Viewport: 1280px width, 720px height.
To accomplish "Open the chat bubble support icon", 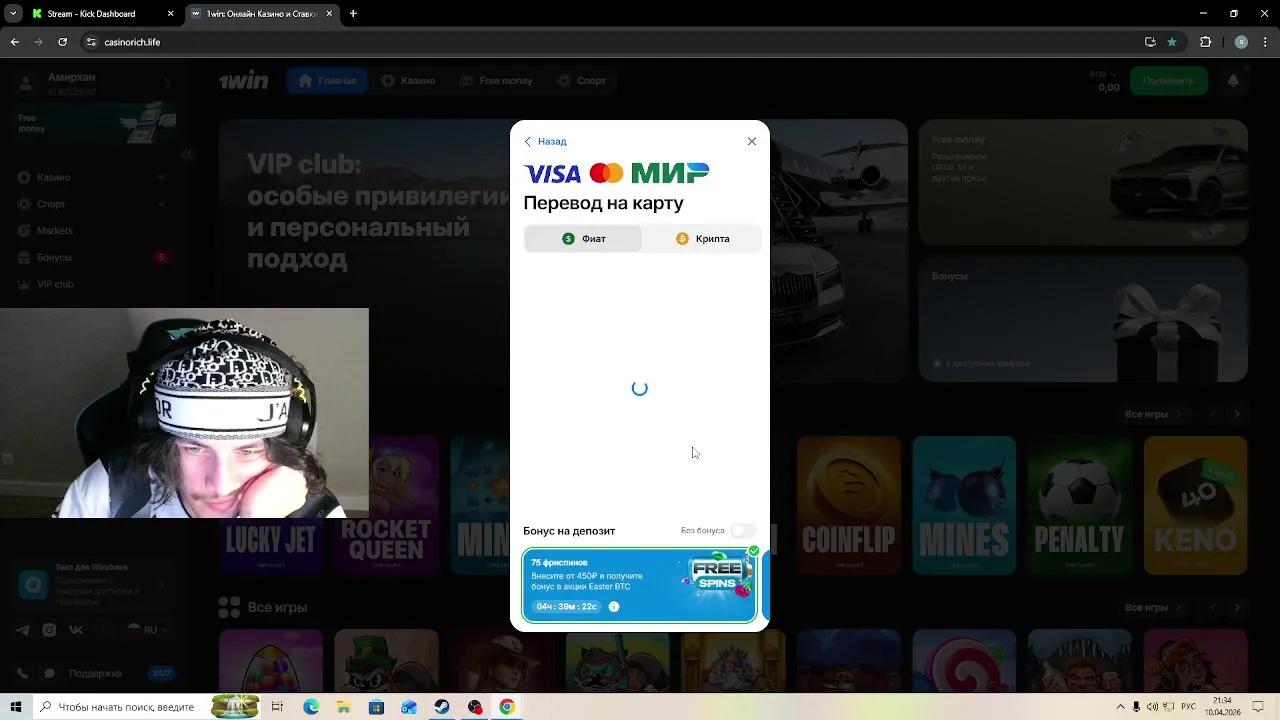I will click(x=49, y=673).
